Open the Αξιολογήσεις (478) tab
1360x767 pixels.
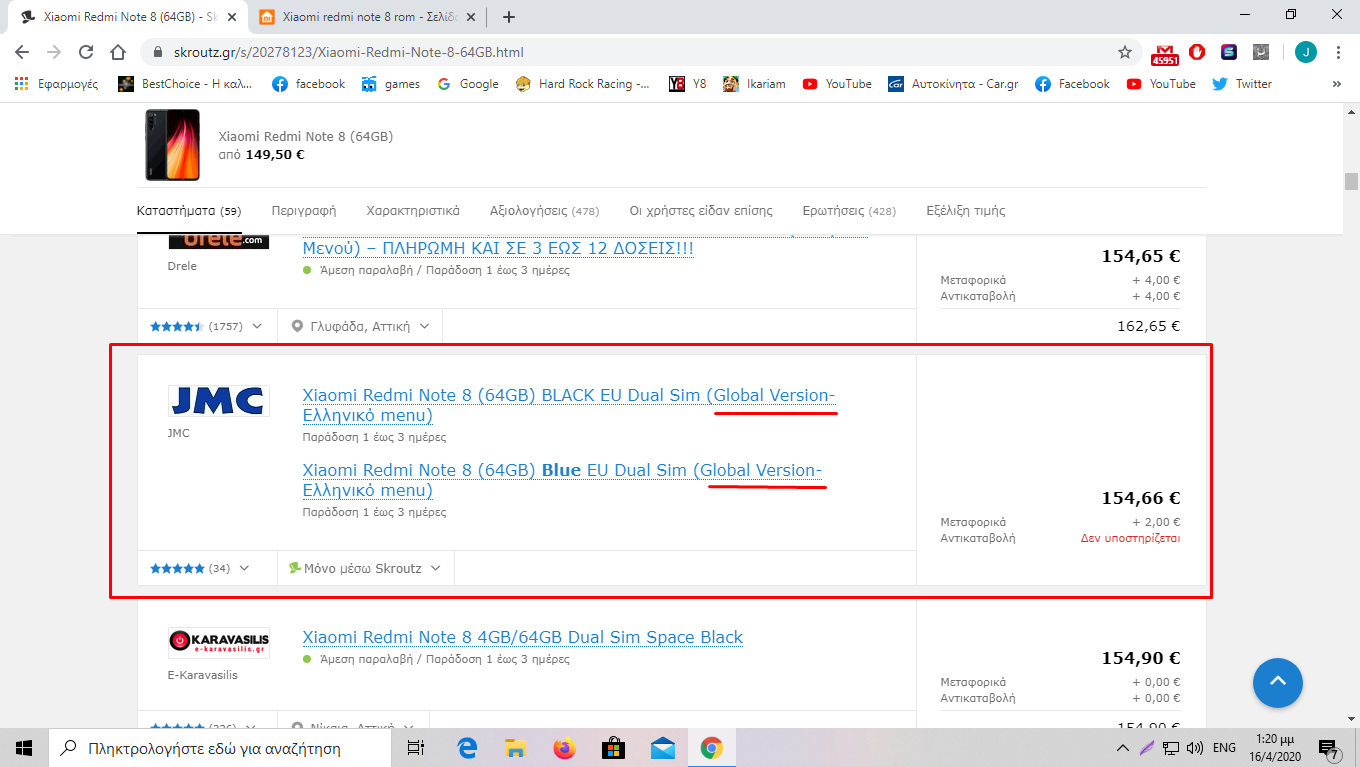pyautogui.click(x=544, y=211)
